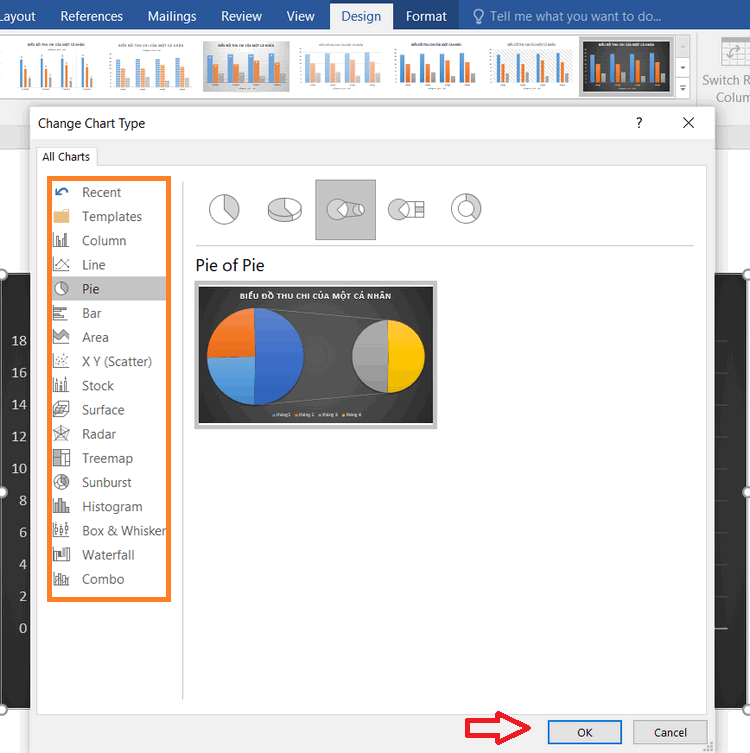Click the Area chart category icon
The width and height of the screenshot is (750, 753).
(61, 337)
